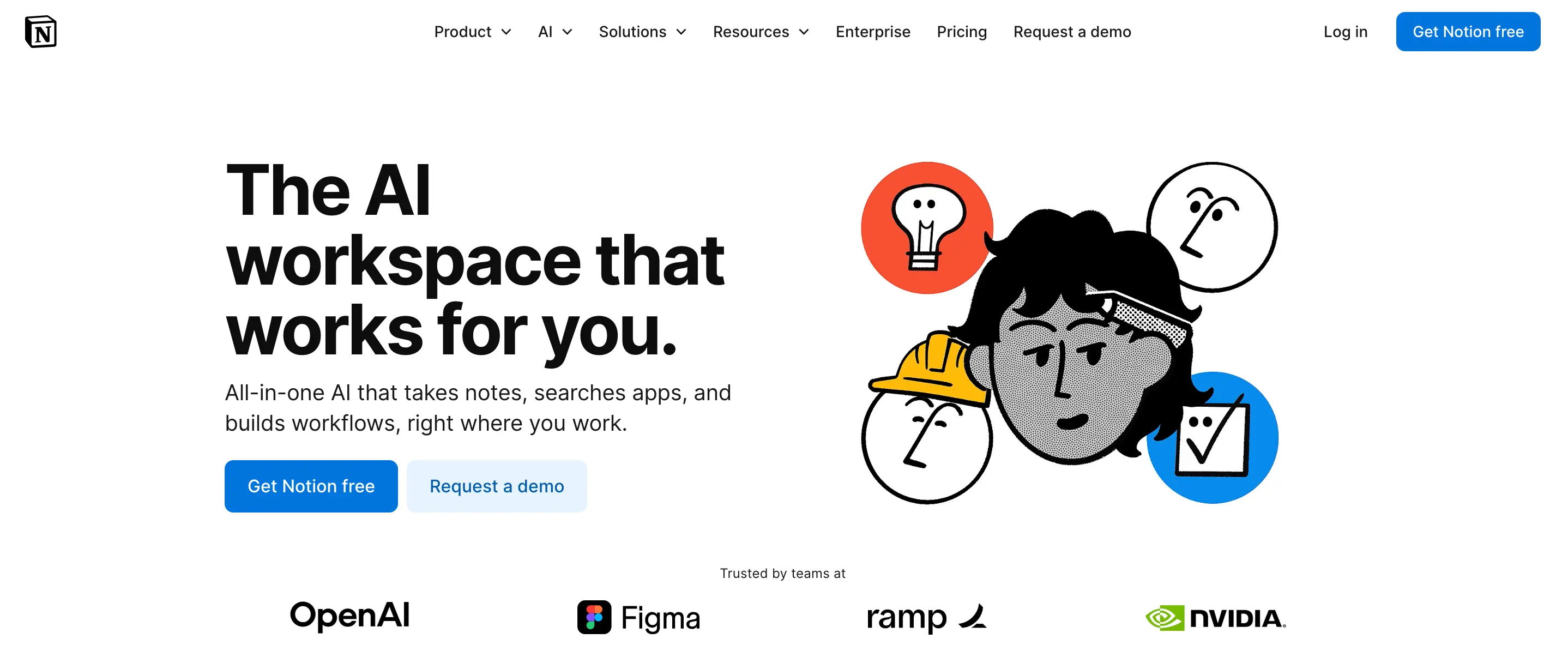The width and height of the screenshot is (1568, 663).
Task: Click the header Get Notion free button
Action: click(x=1468, y=32)
